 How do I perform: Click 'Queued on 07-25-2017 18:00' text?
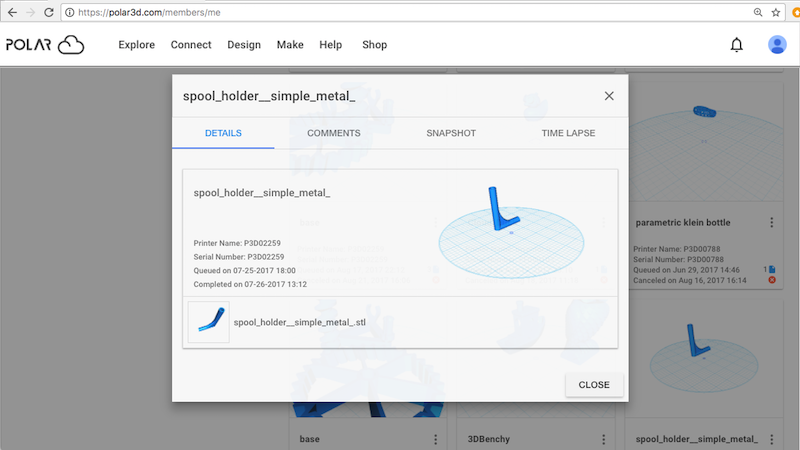coord(244,271)
